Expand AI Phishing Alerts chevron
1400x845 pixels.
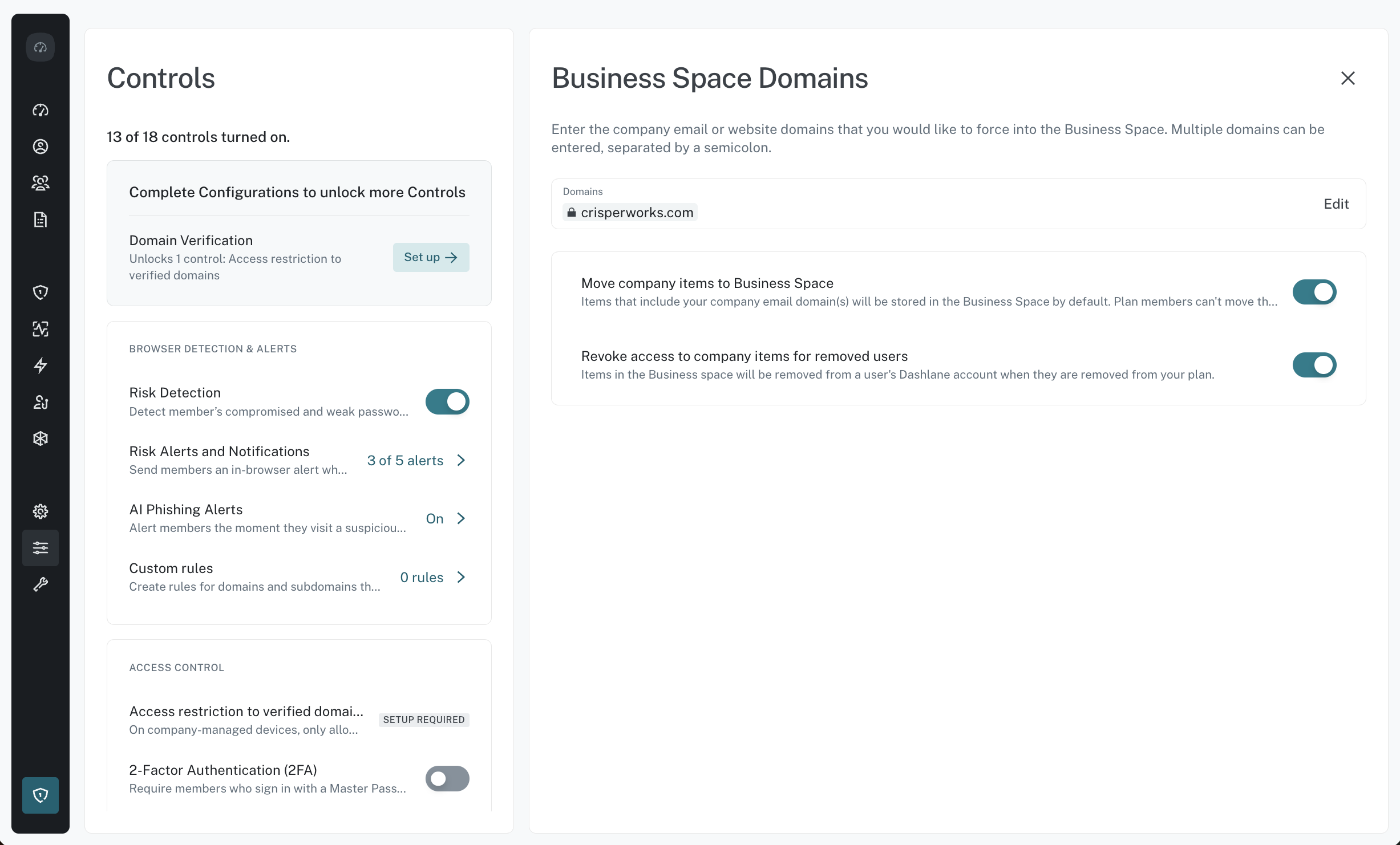[x=462, y=518]
